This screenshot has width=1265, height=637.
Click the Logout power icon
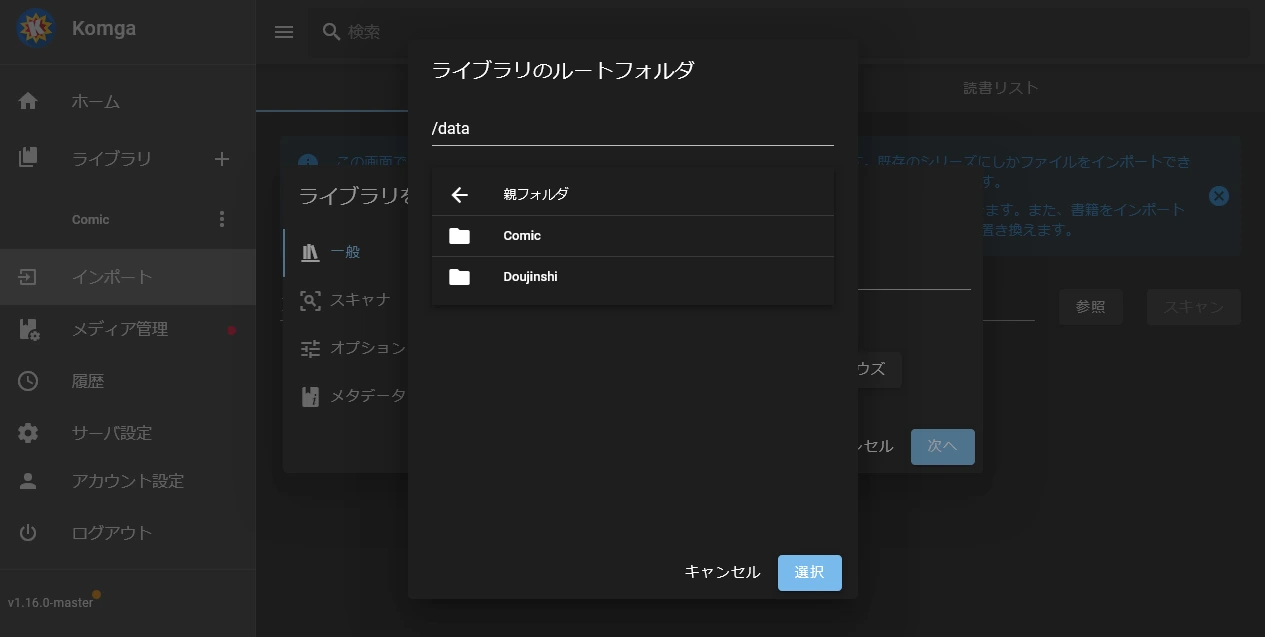28,533
